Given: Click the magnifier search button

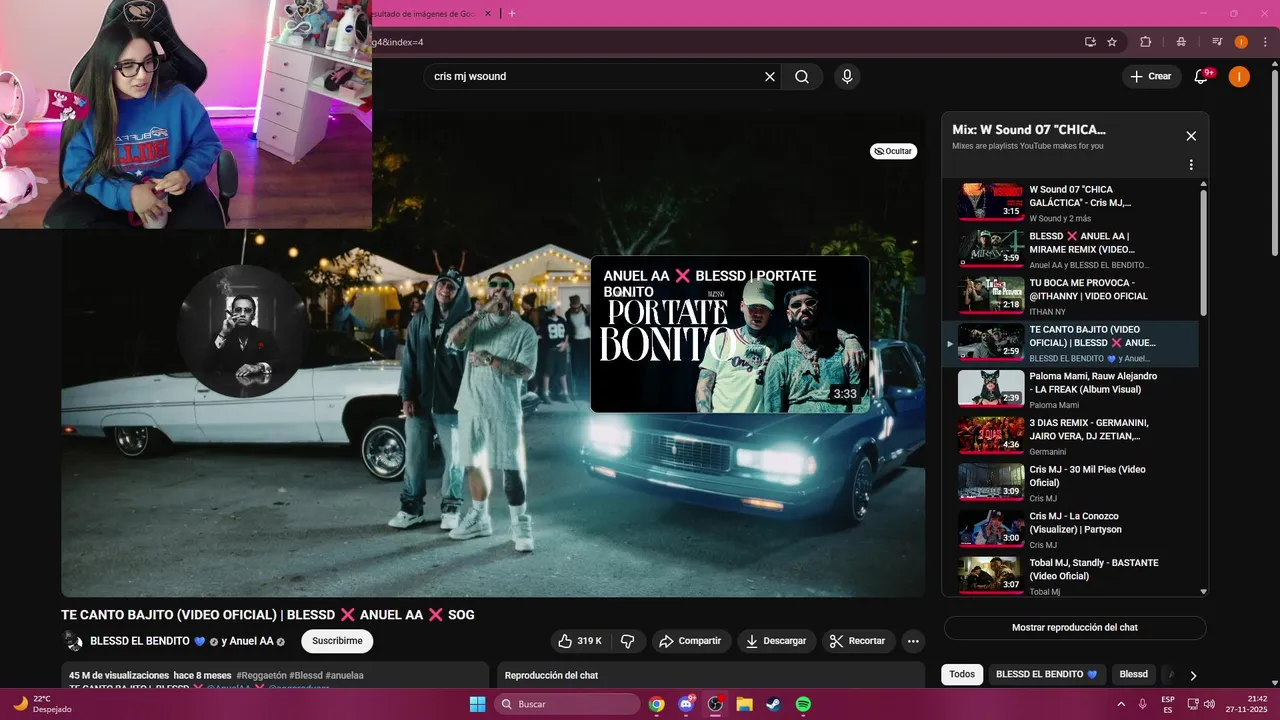Looking at the screenshot, I should pos(802,76).
